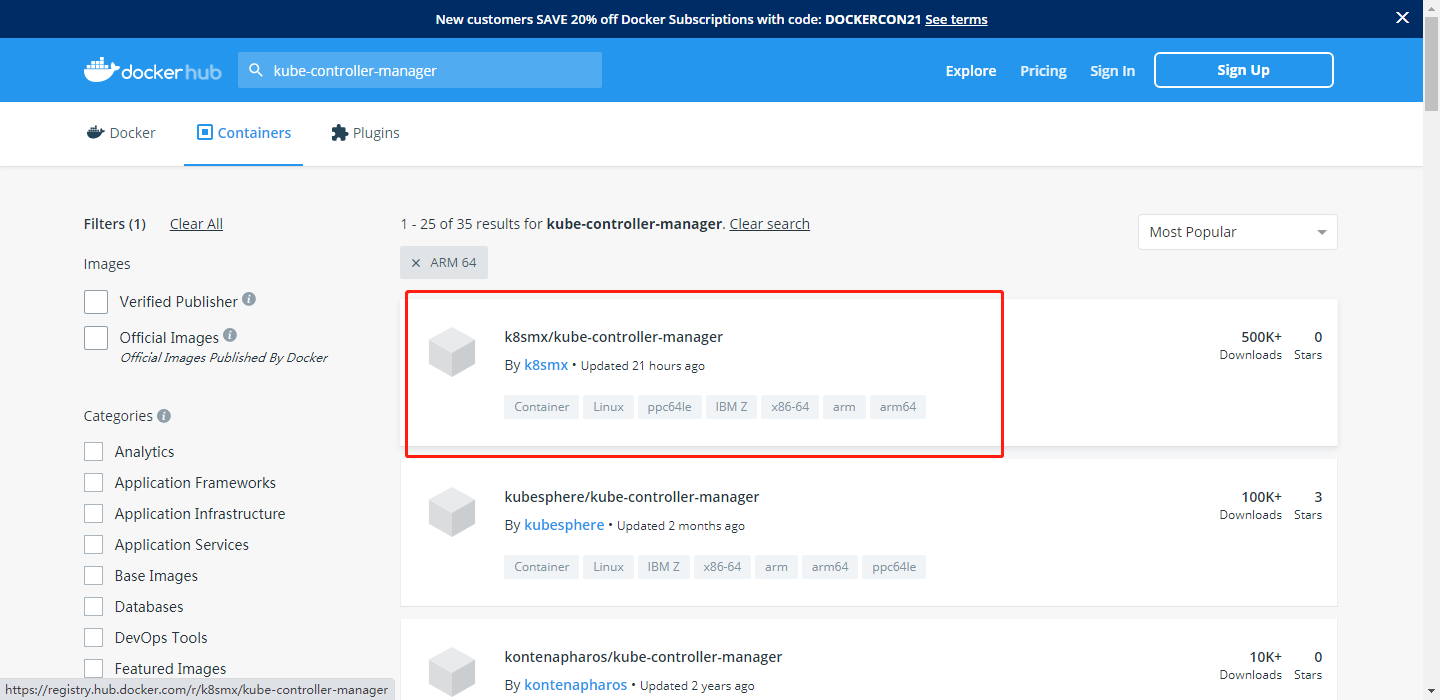
Task: Click the search magnifier icon in search bar
Action: [x=257, y=70]
